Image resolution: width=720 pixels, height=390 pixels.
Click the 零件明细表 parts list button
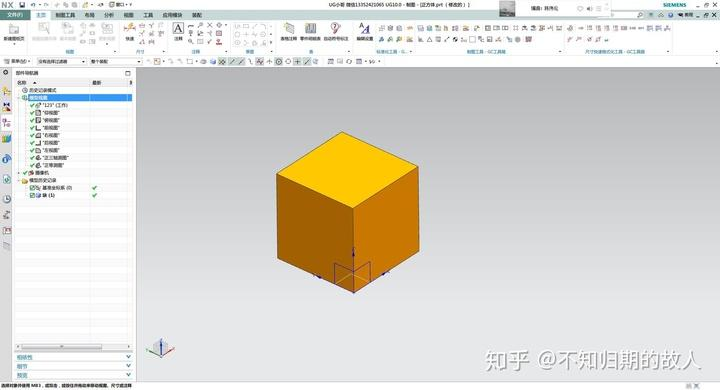(310, 32)
